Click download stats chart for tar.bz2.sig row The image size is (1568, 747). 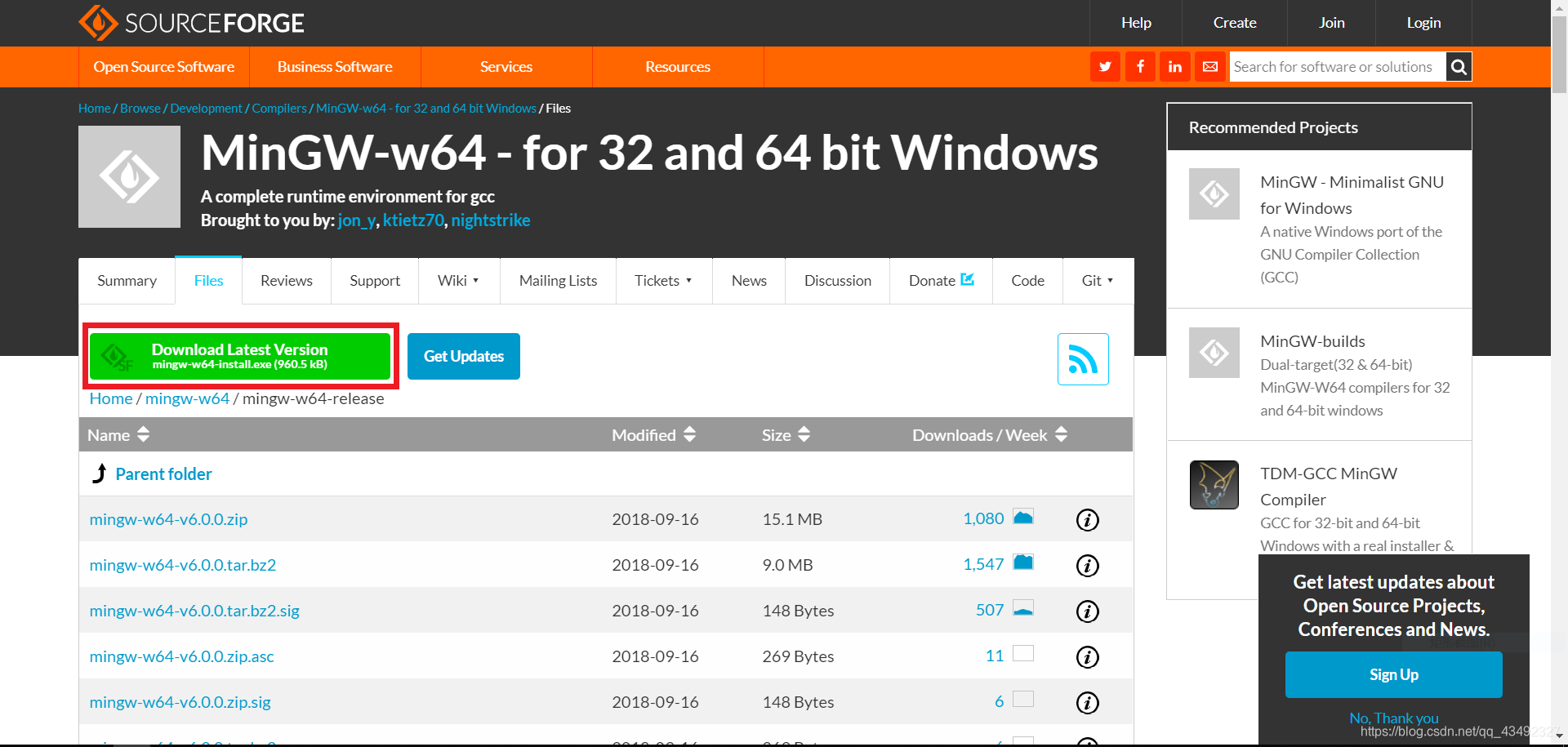[1023, 608]
